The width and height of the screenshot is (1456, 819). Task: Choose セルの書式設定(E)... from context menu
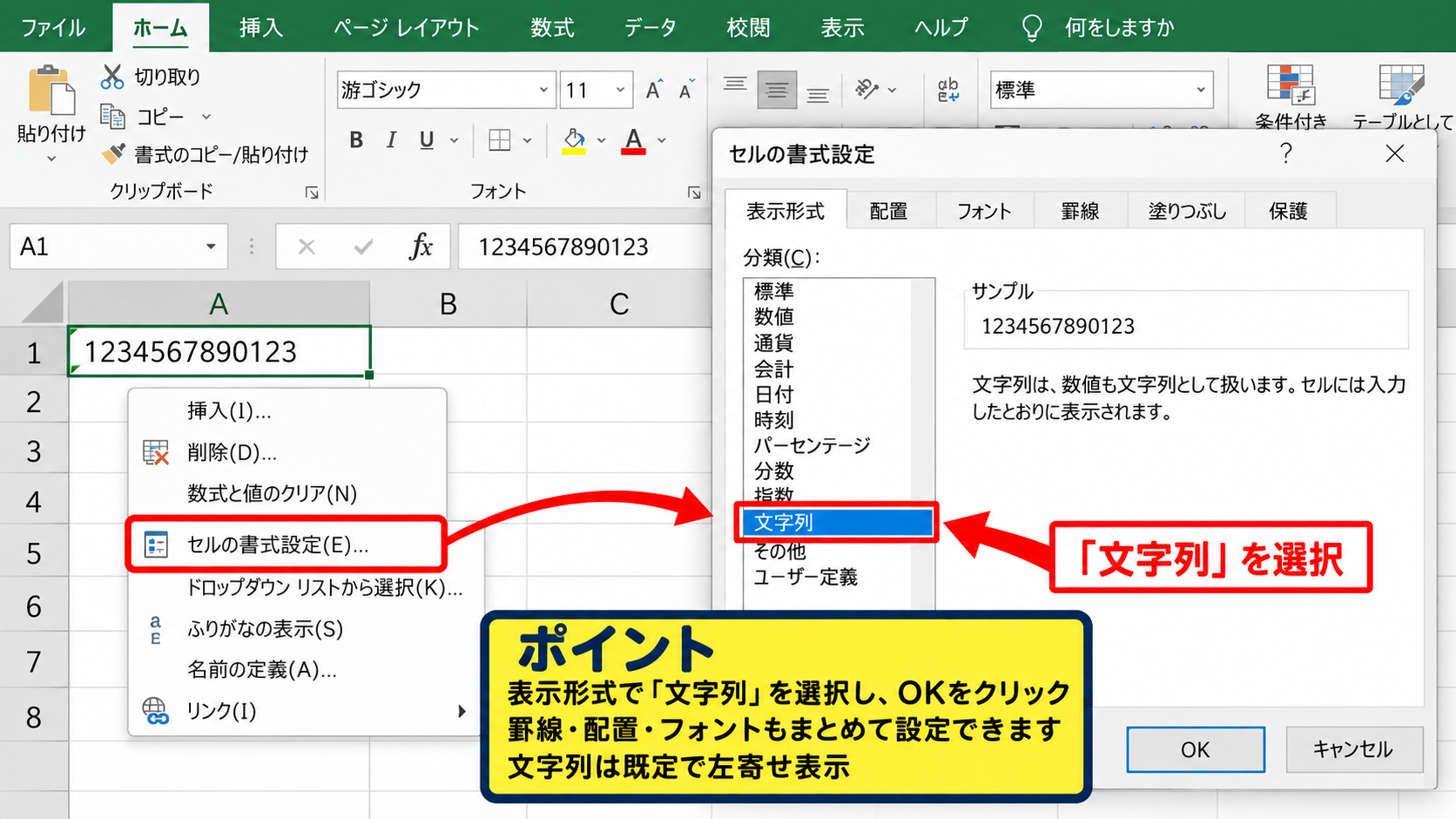pyautogui.click(x=287, y=545)
